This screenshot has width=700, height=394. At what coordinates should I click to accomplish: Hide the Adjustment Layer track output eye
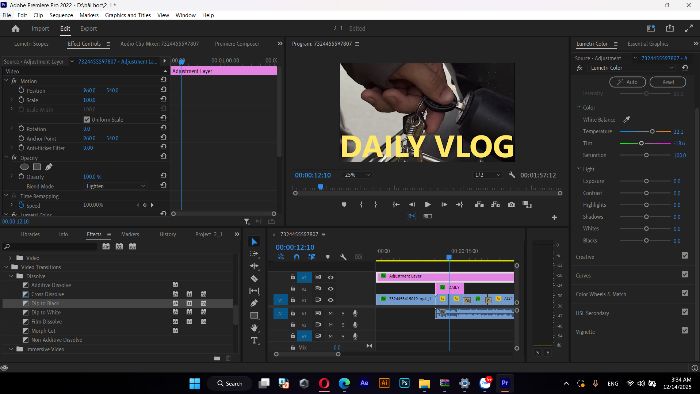tap(330, 277)
